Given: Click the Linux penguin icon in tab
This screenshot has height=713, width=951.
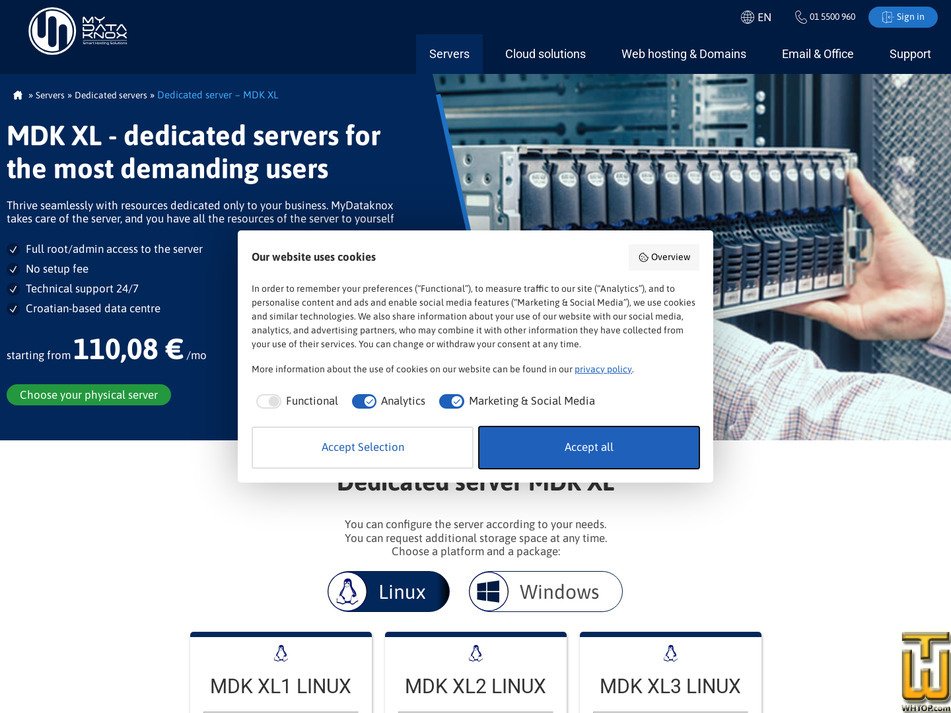Looking at the screenshot, I should tap(348, 592).
